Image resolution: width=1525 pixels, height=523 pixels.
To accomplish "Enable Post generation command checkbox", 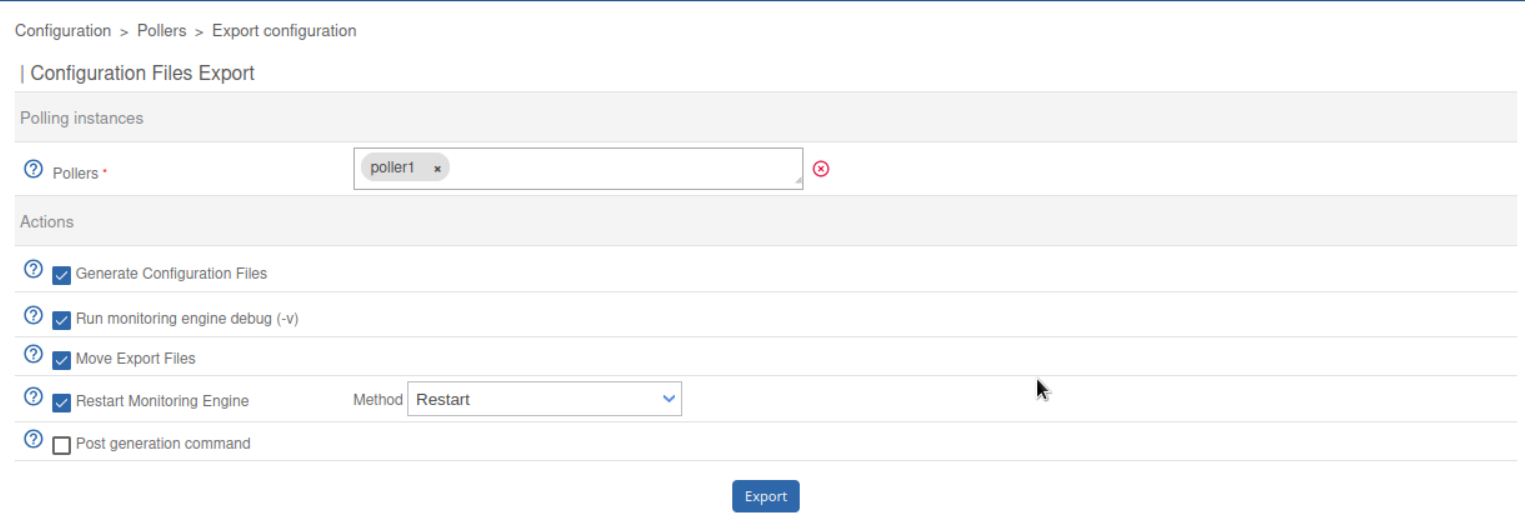I will coord(62,445).
